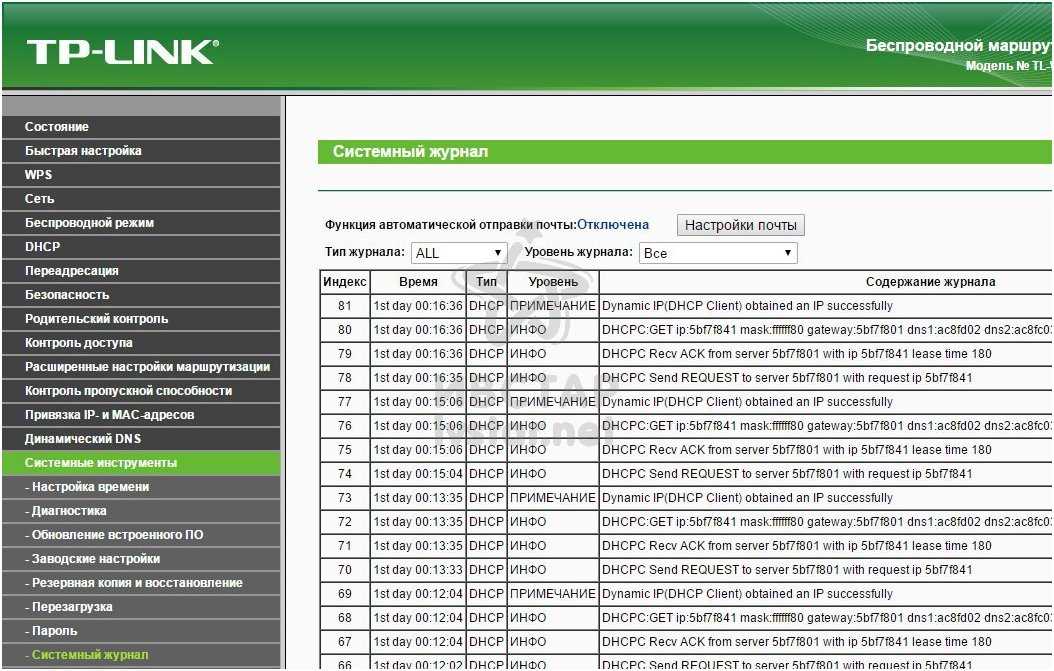Viewport: 1054px width, 671px height.
Task: Open Быстрая настройка in sidebar
Action: point(83,151)
